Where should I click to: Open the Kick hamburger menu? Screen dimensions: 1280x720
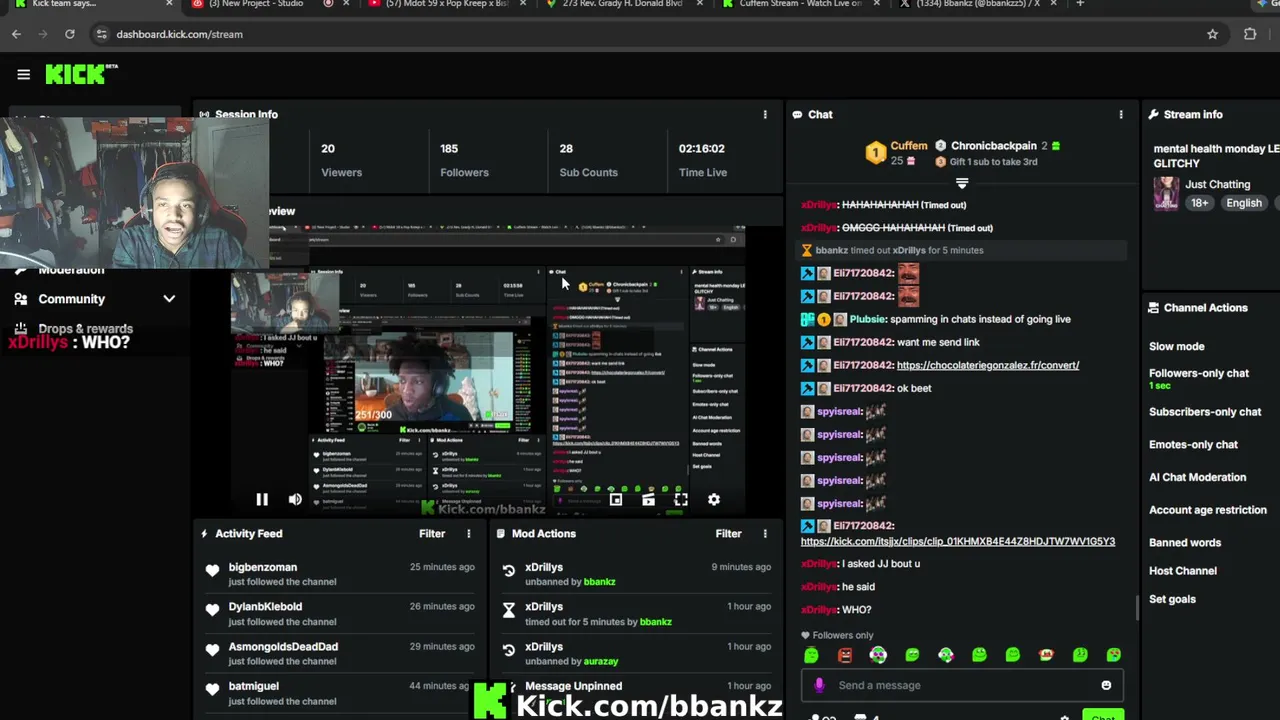(23, 74)
